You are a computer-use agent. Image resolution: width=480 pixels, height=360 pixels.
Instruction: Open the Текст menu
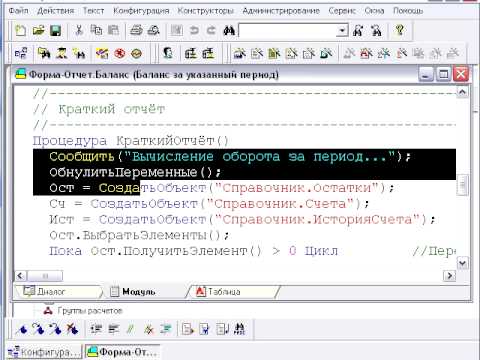coord(93,11)
